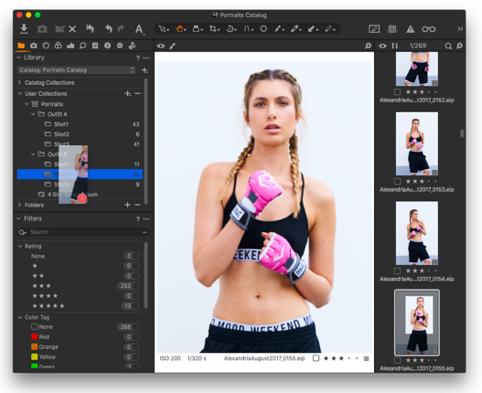
Task: Check the selection box under the 0152 thumbnail
Action: (397, 92)
